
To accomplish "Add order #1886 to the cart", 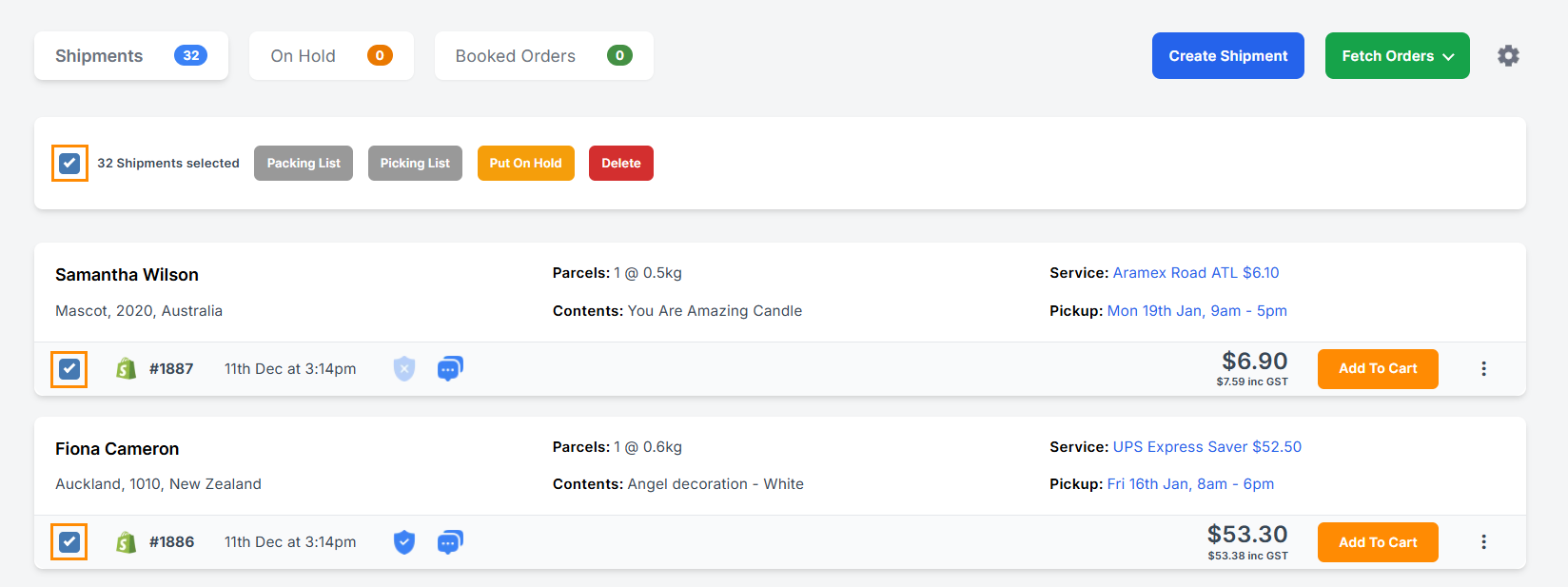I will coord(1378,541).
